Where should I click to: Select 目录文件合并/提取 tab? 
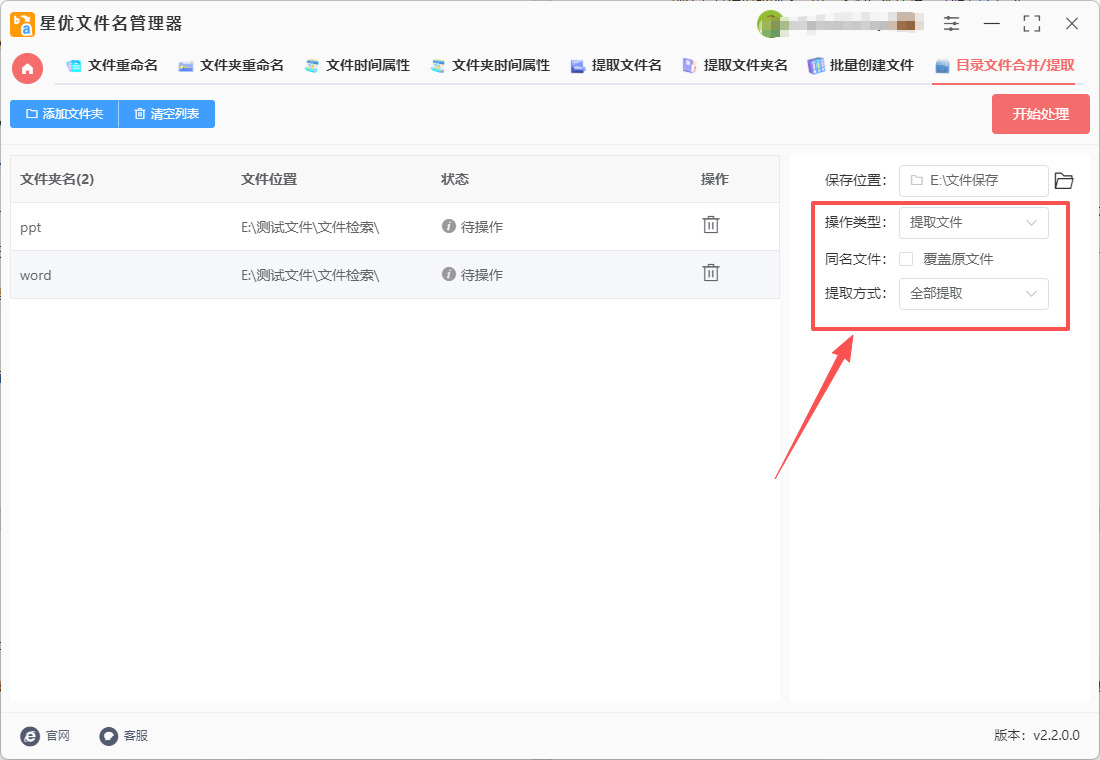(1005, 66)
